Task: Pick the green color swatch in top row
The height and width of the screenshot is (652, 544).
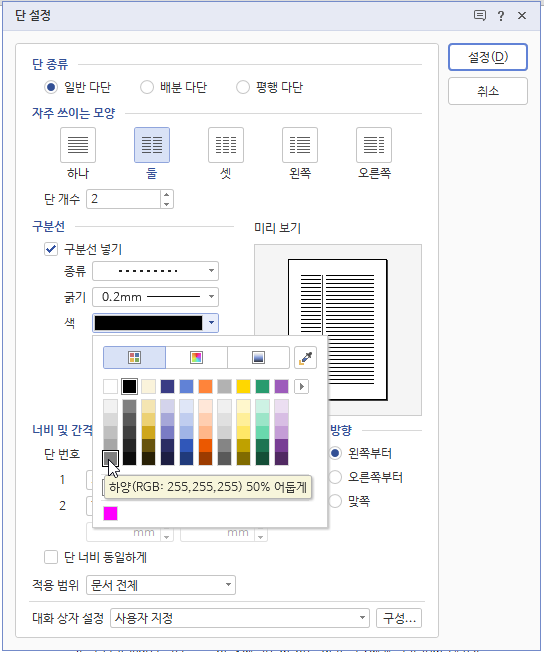Action: point(262,387)
